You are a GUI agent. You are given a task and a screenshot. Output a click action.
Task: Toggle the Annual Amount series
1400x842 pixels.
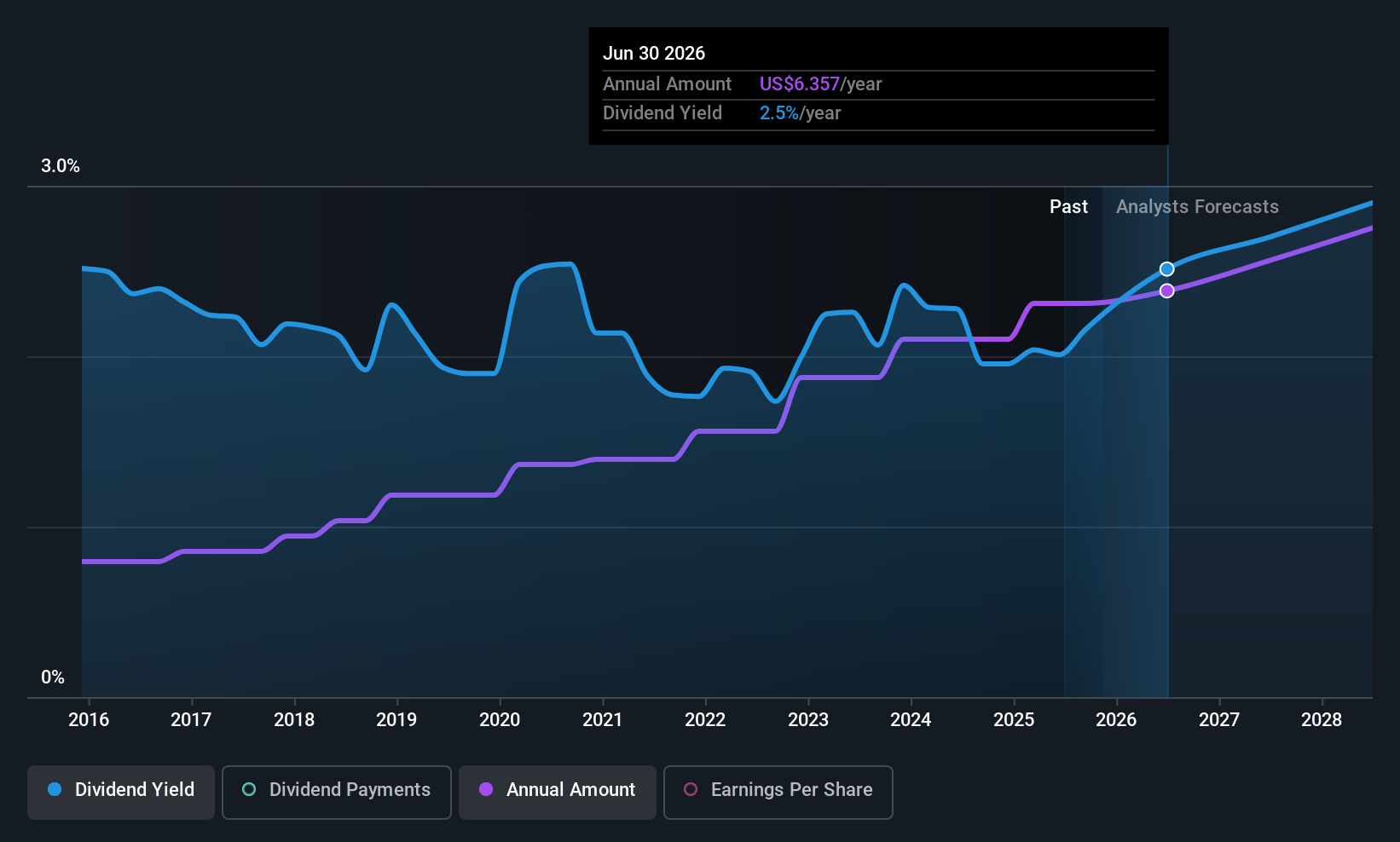558,793
